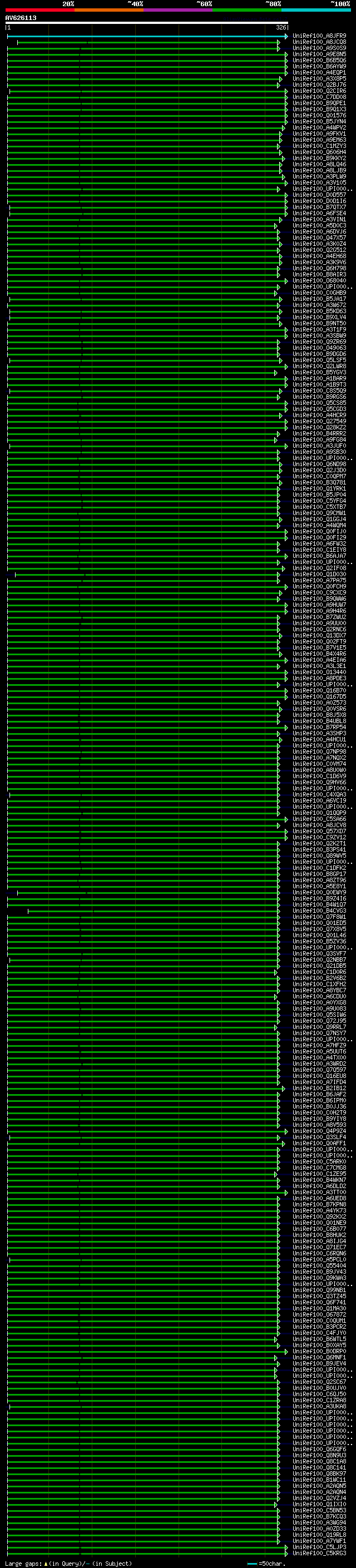Viewport: 356px width, 1568px height.
Task: Click the purple ~60% identity legend bar
Action: click(x=179, y=10)
